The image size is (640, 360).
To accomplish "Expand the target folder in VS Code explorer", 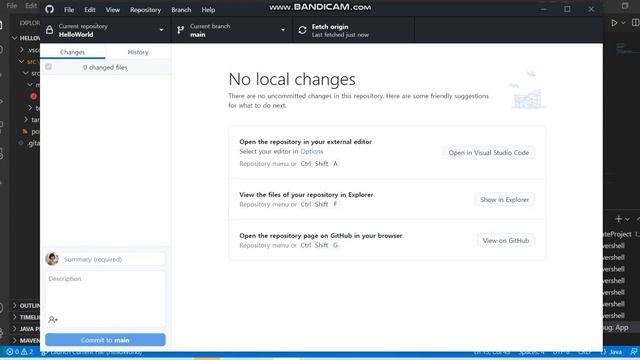I will pyautogui.click(x=26, y=120).
